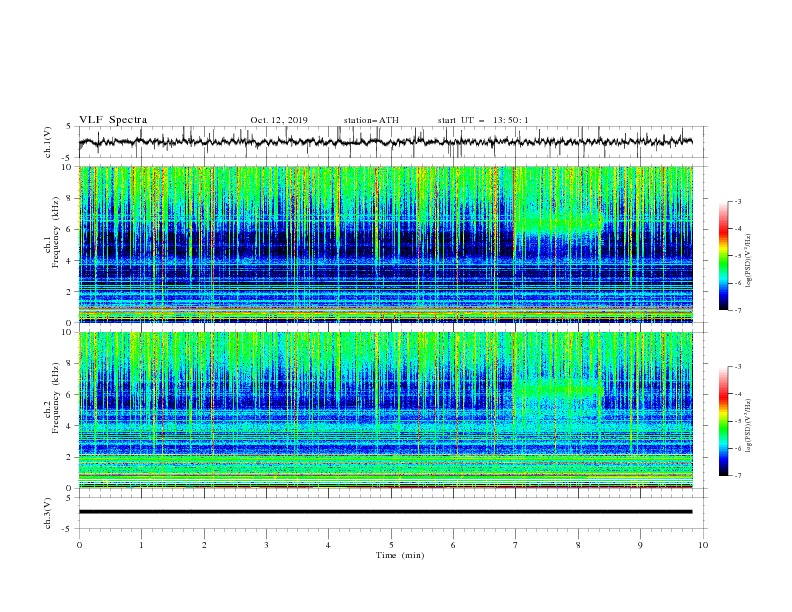Image resolution: width=792 pixels, height=612 pixels.
Task: Select the ch.2 "Frequency (kHz)" axis label
Action: (56, 399)
